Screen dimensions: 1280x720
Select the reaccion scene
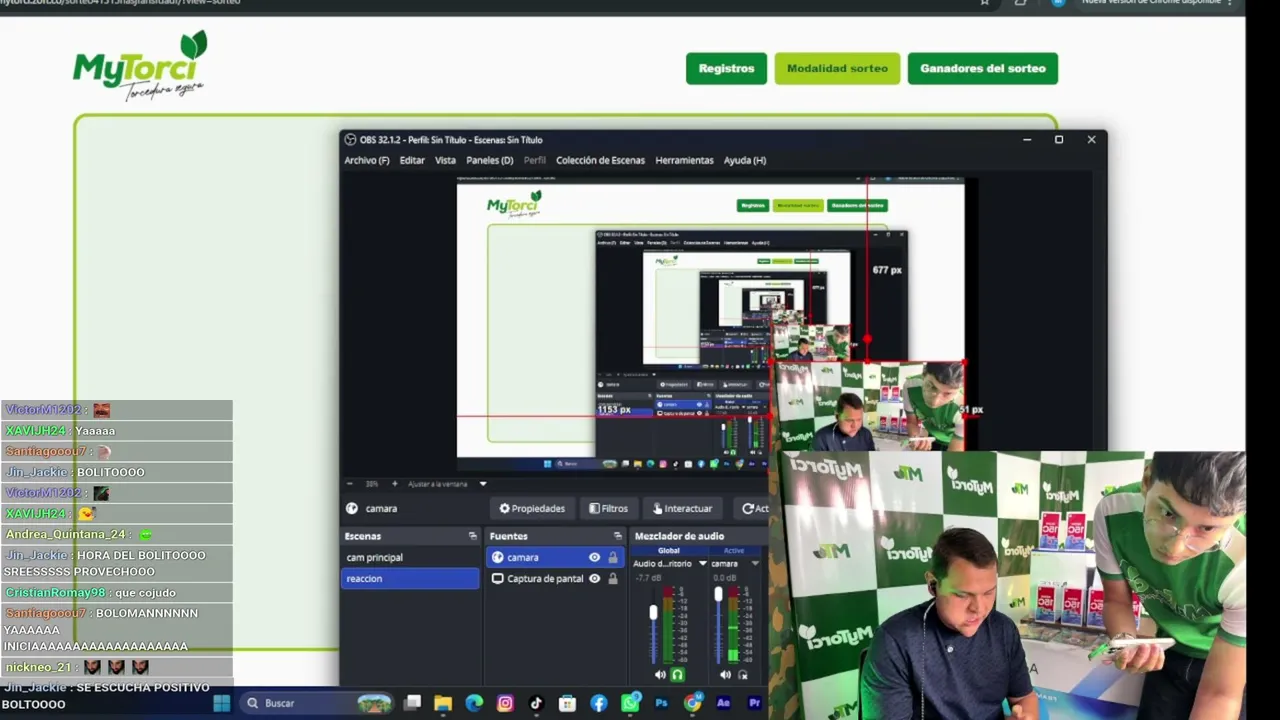(x=410, y=578)
